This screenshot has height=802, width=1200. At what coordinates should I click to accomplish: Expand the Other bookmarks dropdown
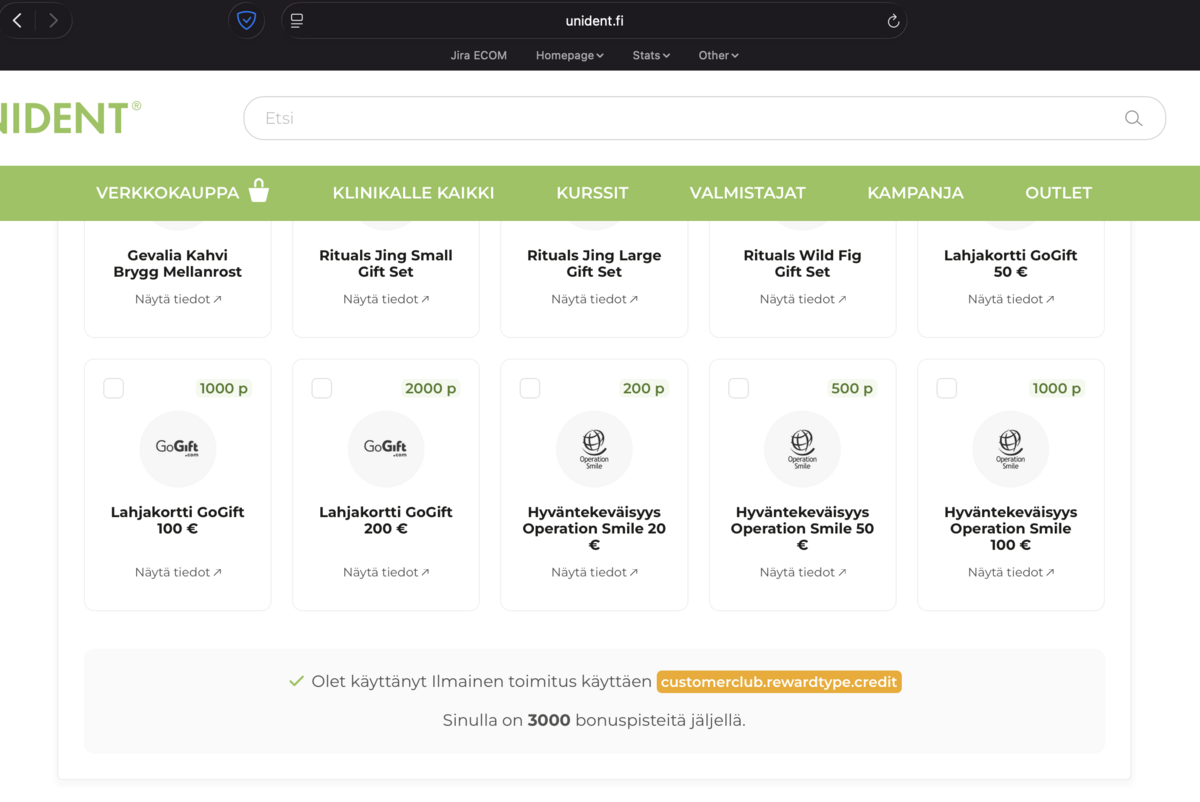click(718, 56)
